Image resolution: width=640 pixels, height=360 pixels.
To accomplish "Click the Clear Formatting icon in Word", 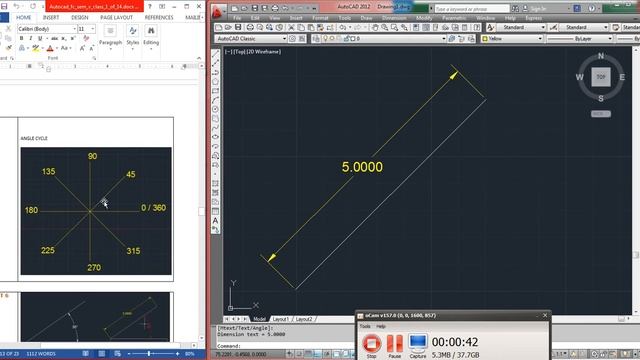I will [x=86, y=38].
